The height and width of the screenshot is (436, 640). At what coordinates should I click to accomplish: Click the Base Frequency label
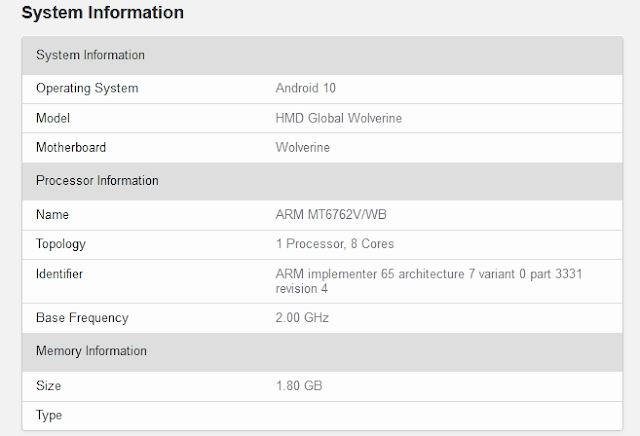point(82,318)
